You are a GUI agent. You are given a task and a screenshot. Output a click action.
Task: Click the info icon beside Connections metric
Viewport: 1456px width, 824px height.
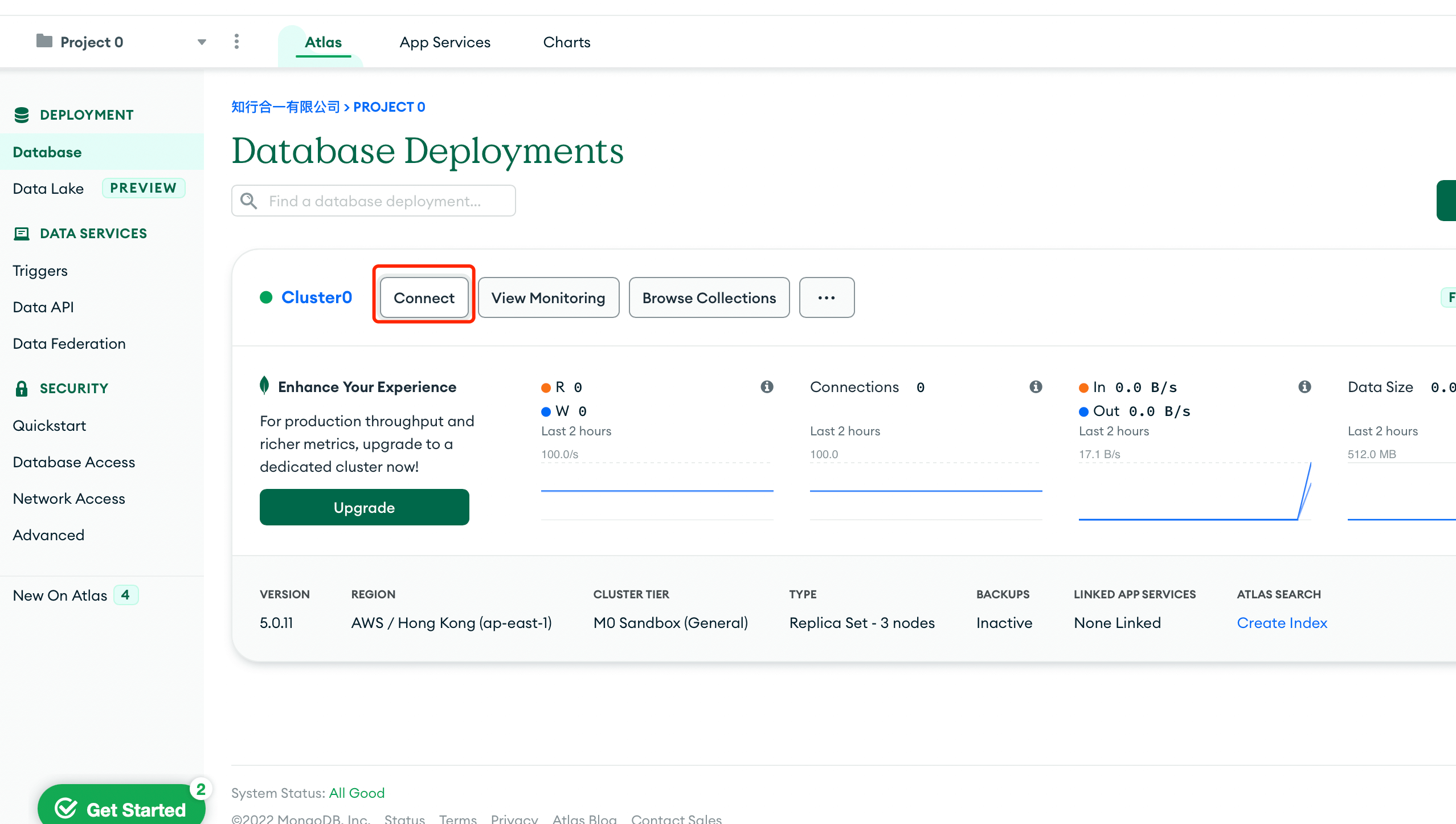click(1036, 387)
